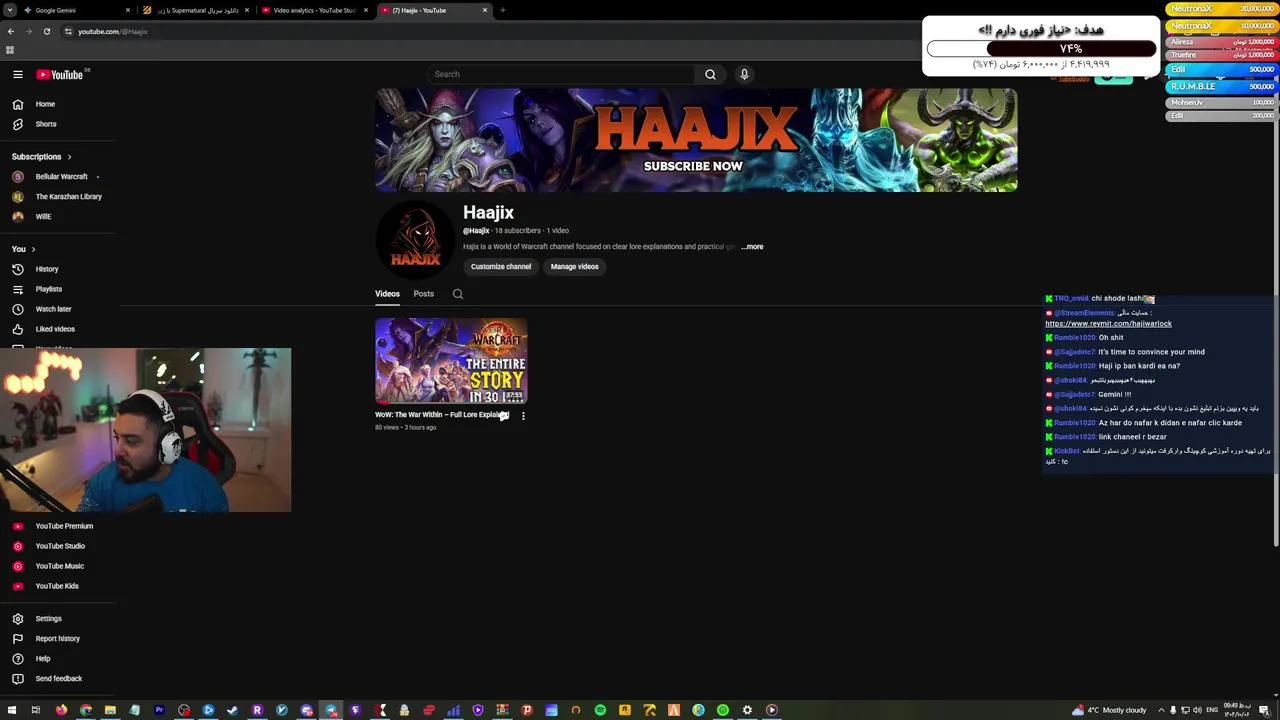Open Steam from the taskbar
Image resolution: width=1280 pixels, height=720 pixels.
(233, 710)
